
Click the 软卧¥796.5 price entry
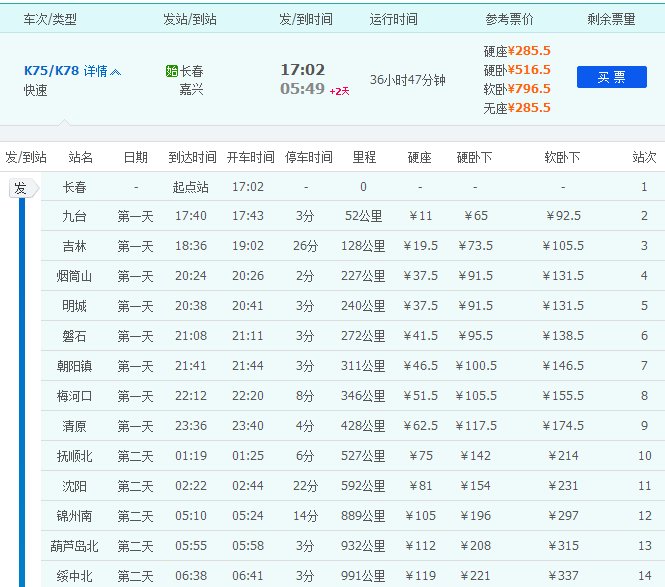pos(517,89)
